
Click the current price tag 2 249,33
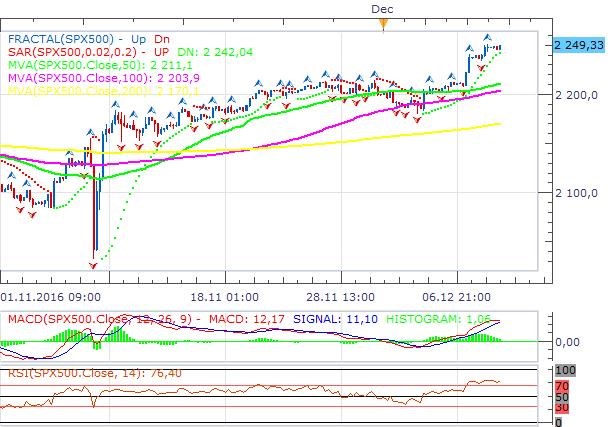pyautogui.click(x=578, y=45)
